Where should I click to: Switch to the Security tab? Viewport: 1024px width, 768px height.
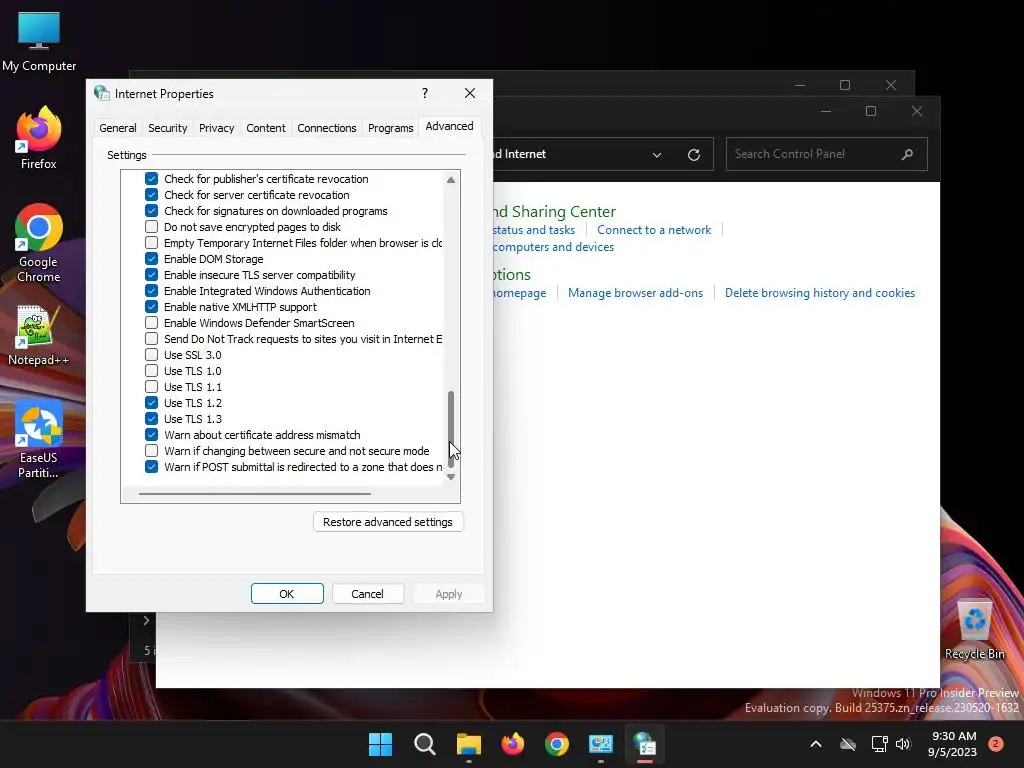[168, 128]
